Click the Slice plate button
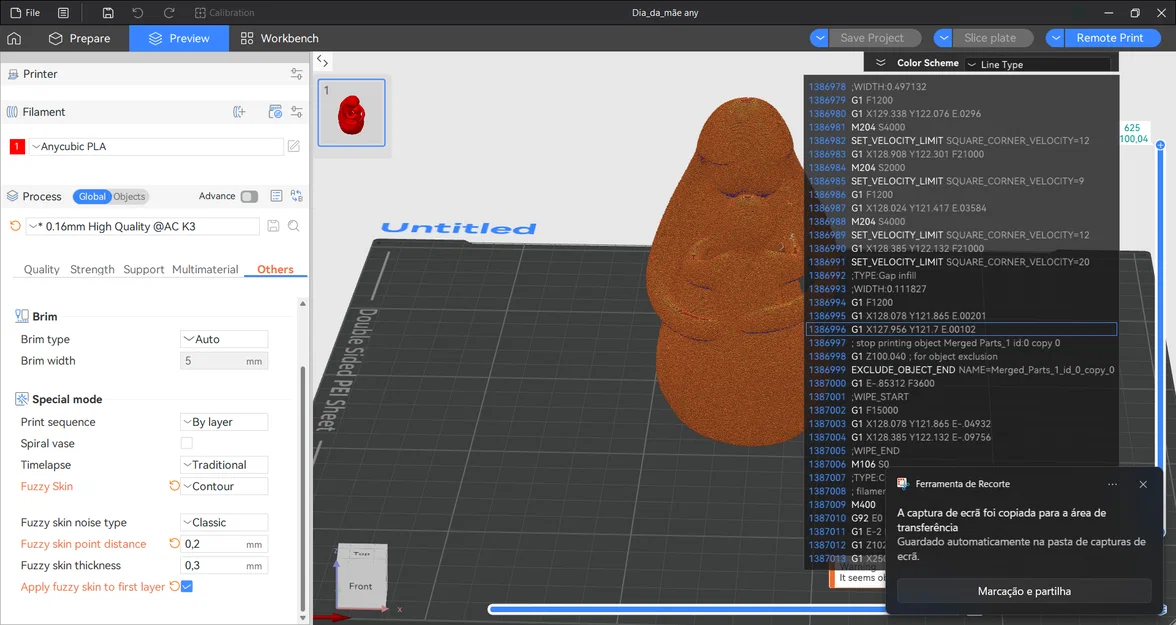The width and height of the screenshot is (1176, 625). [990, 38]
